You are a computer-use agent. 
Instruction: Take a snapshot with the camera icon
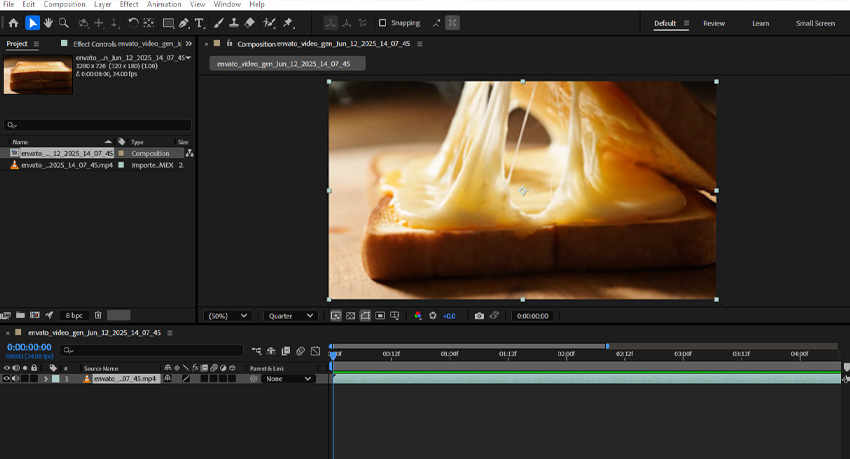click(479, 316)
